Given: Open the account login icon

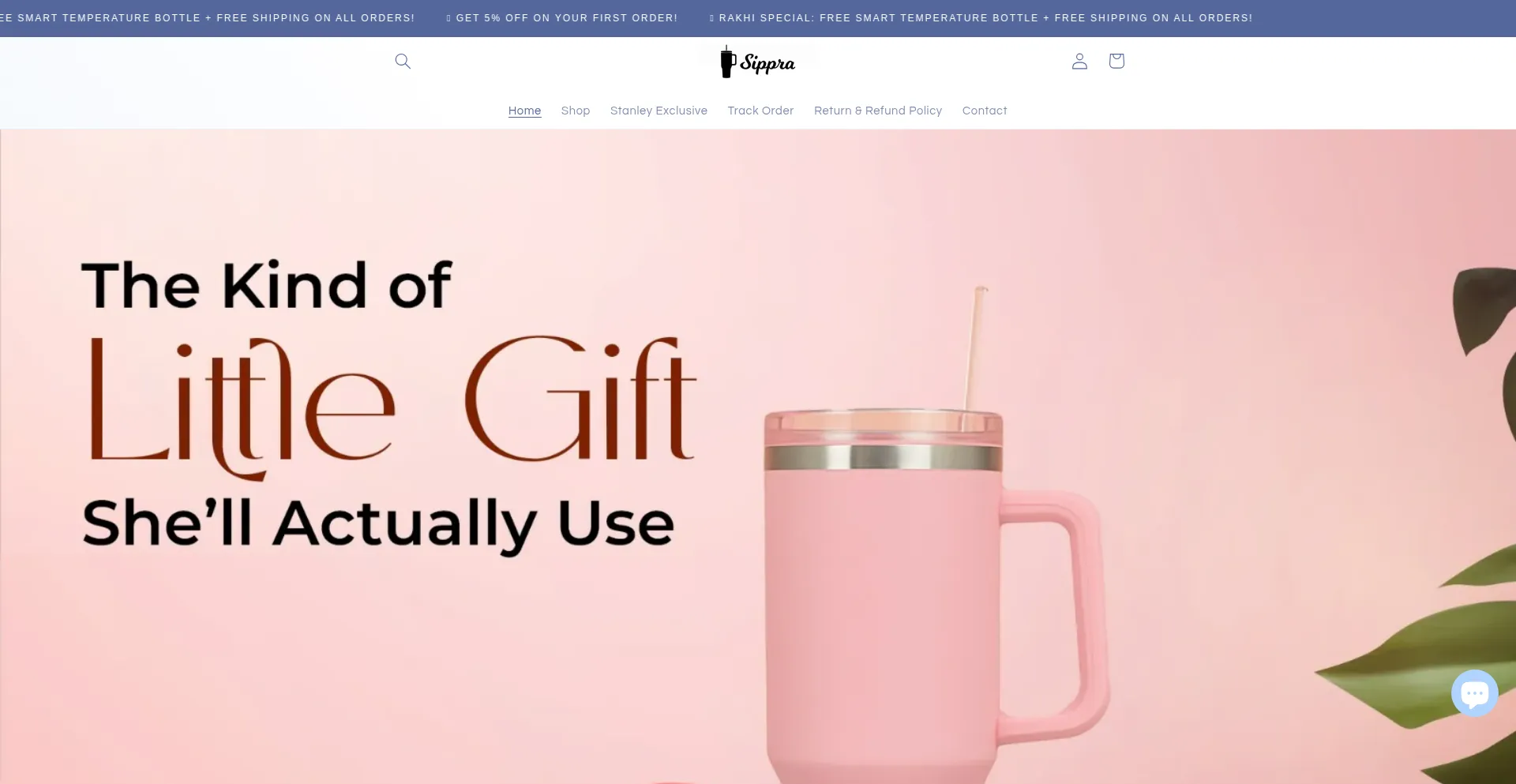Looking at the screenshot, I should (x=1079, y=61).
